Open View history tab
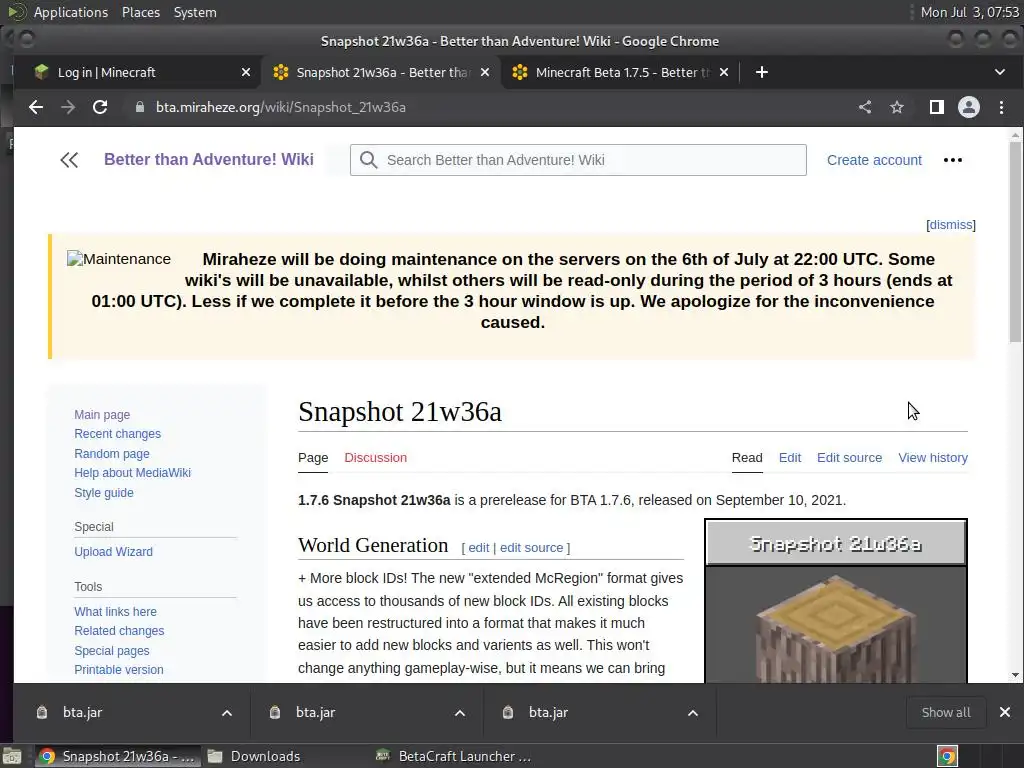1024x768 pixels. [933, 458]
